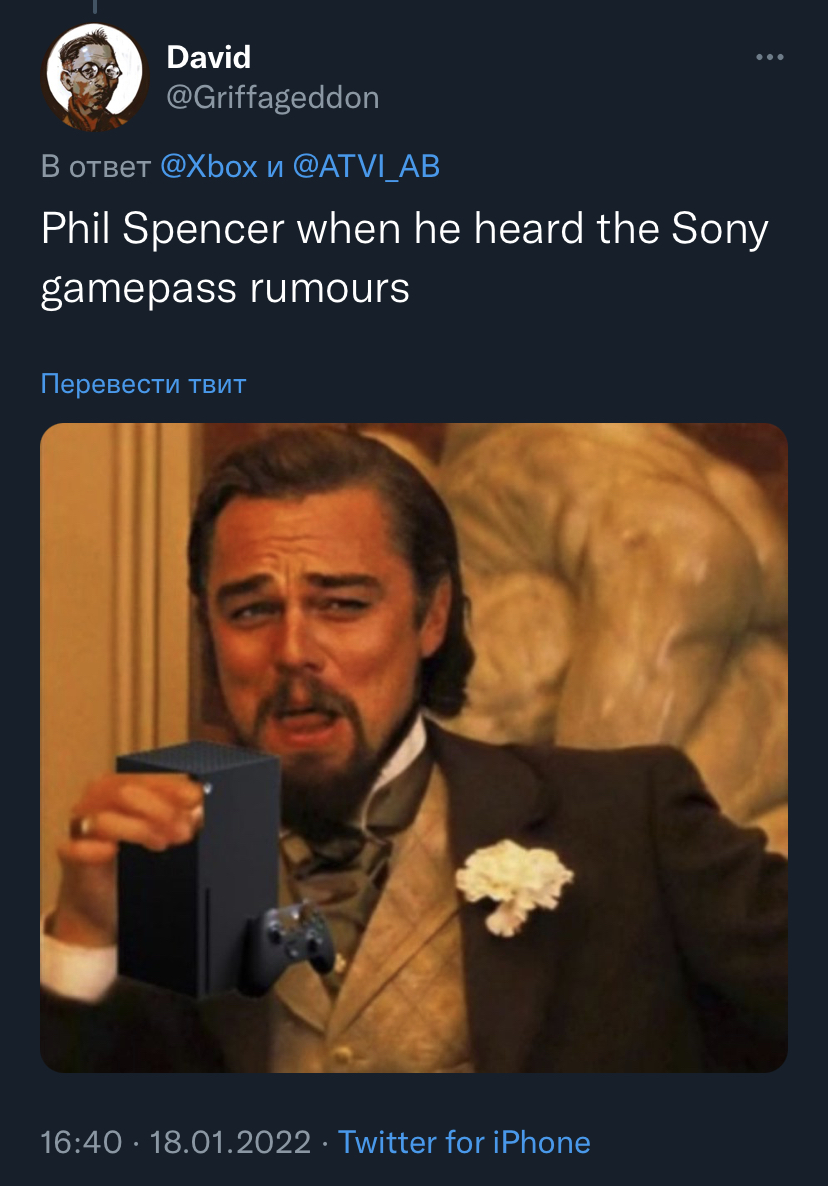Click the white flower boutonniere in the image
This screenshot has width=828, height=1186.
point(514,885)
